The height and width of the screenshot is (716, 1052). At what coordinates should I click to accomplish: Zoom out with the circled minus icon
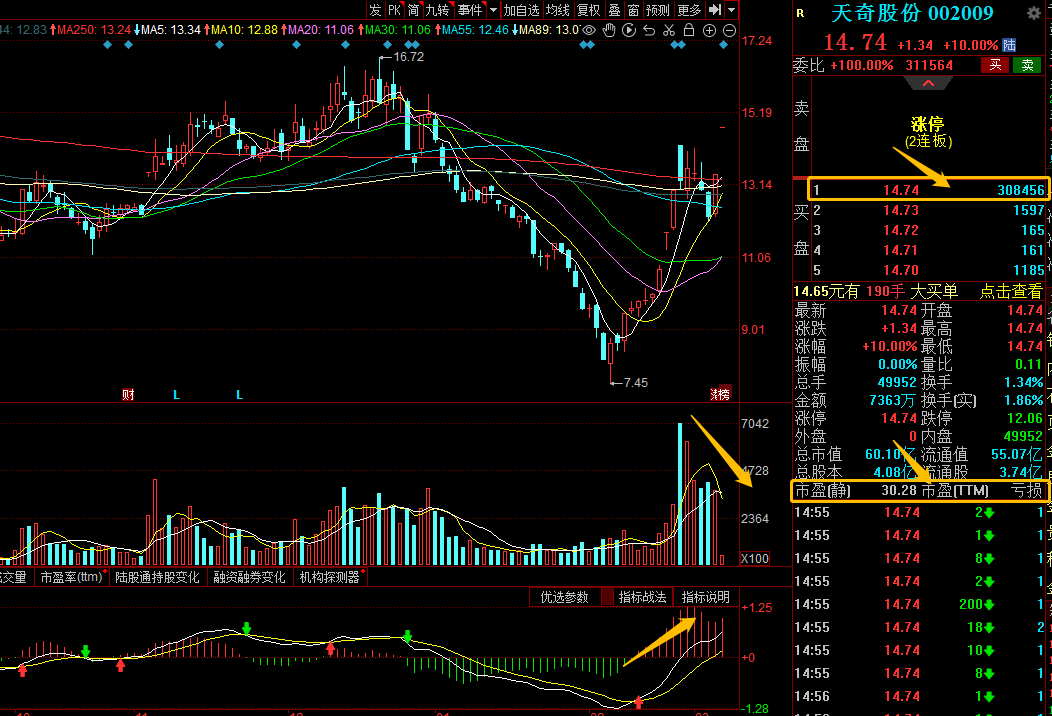point(729,30)
